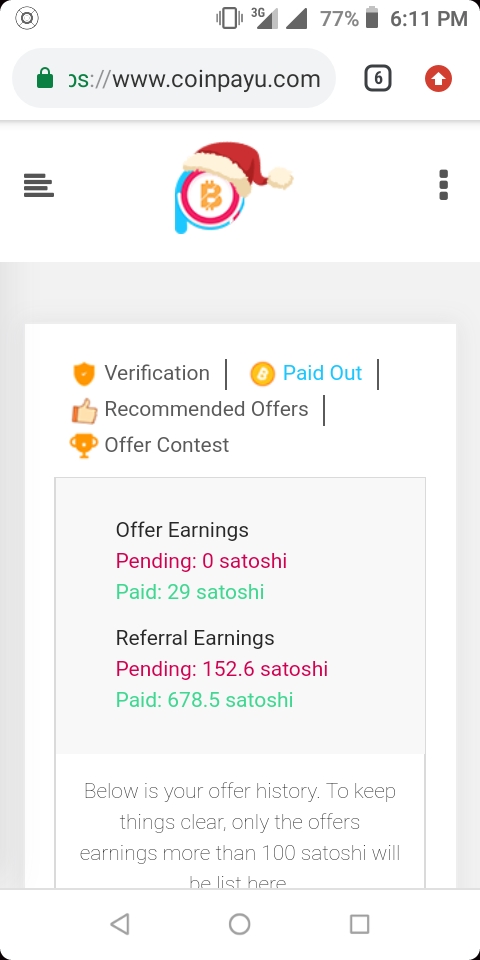The height and width of the screenshot is (960, 480).
Task: Tap the CoinPayU Santa hat logo
Action: click(x=233, y=187)
